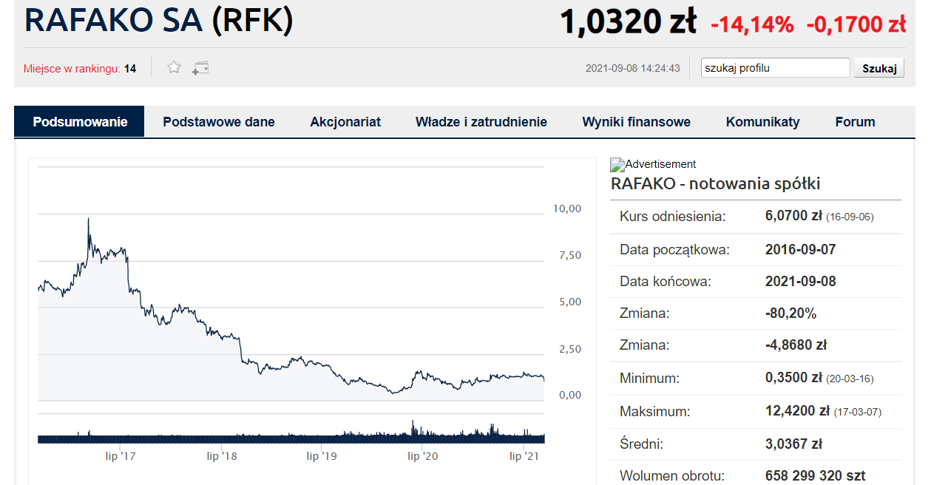This screenshot has width=948, height=485.
Task: Click the lip '18 axis label
Action: (x=222, y=456)
